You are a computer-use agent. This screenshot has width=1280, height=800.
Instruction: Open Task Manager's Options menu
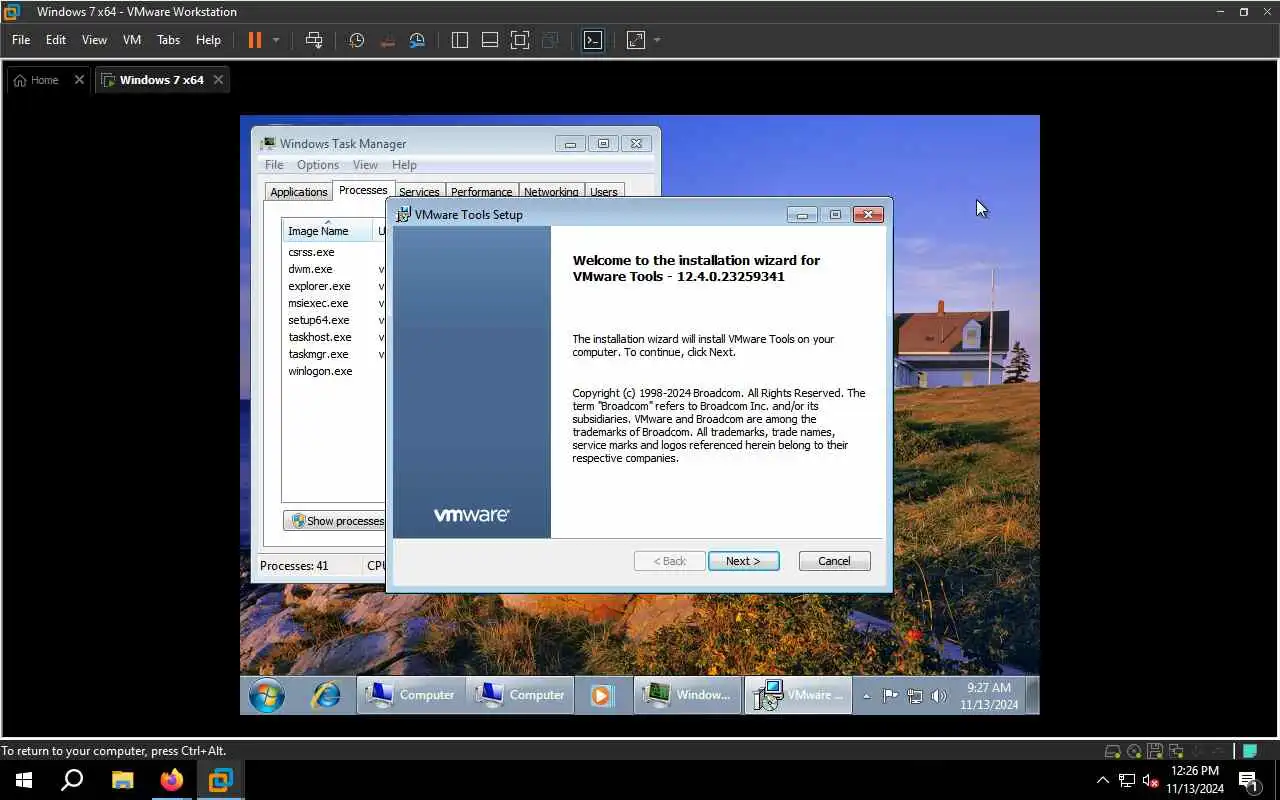pyautogui.click(x=318, y=165)
